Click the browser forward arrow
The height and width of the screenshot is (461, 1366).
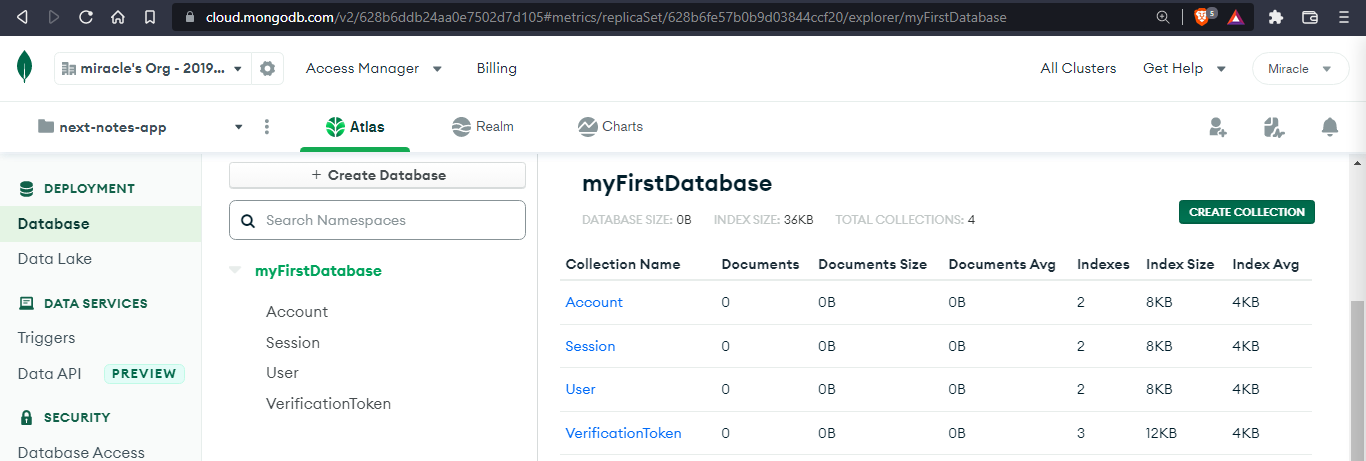[54, 17]
